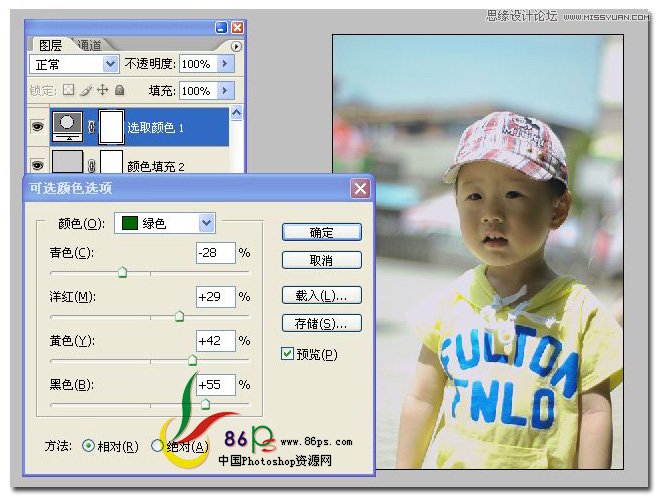Minimize the layers panel
Viewport: 660px width, 500px height.
221,28
